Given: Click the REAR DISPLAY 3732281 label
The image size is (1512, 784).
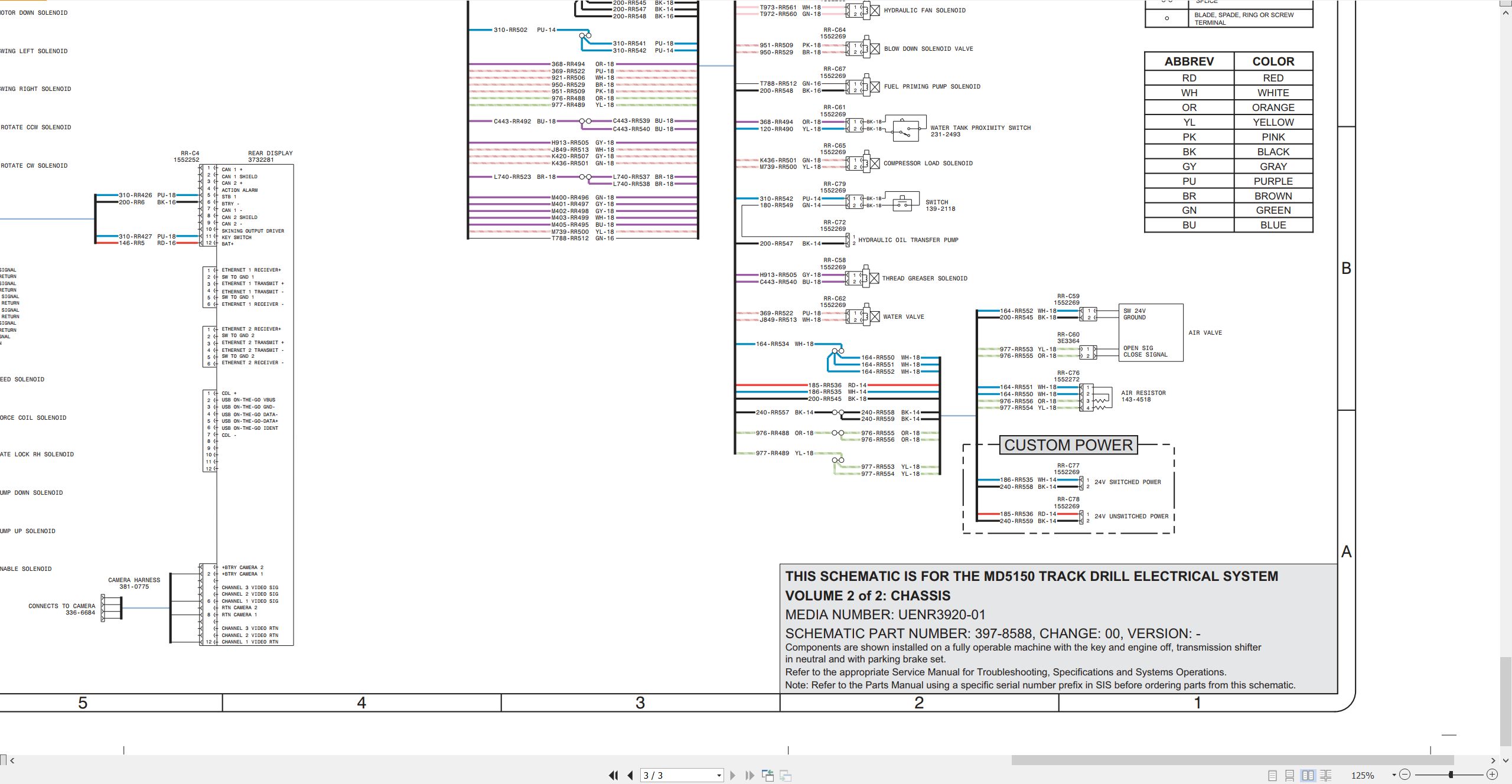Looking at the screenshot, I should [270, 156].
